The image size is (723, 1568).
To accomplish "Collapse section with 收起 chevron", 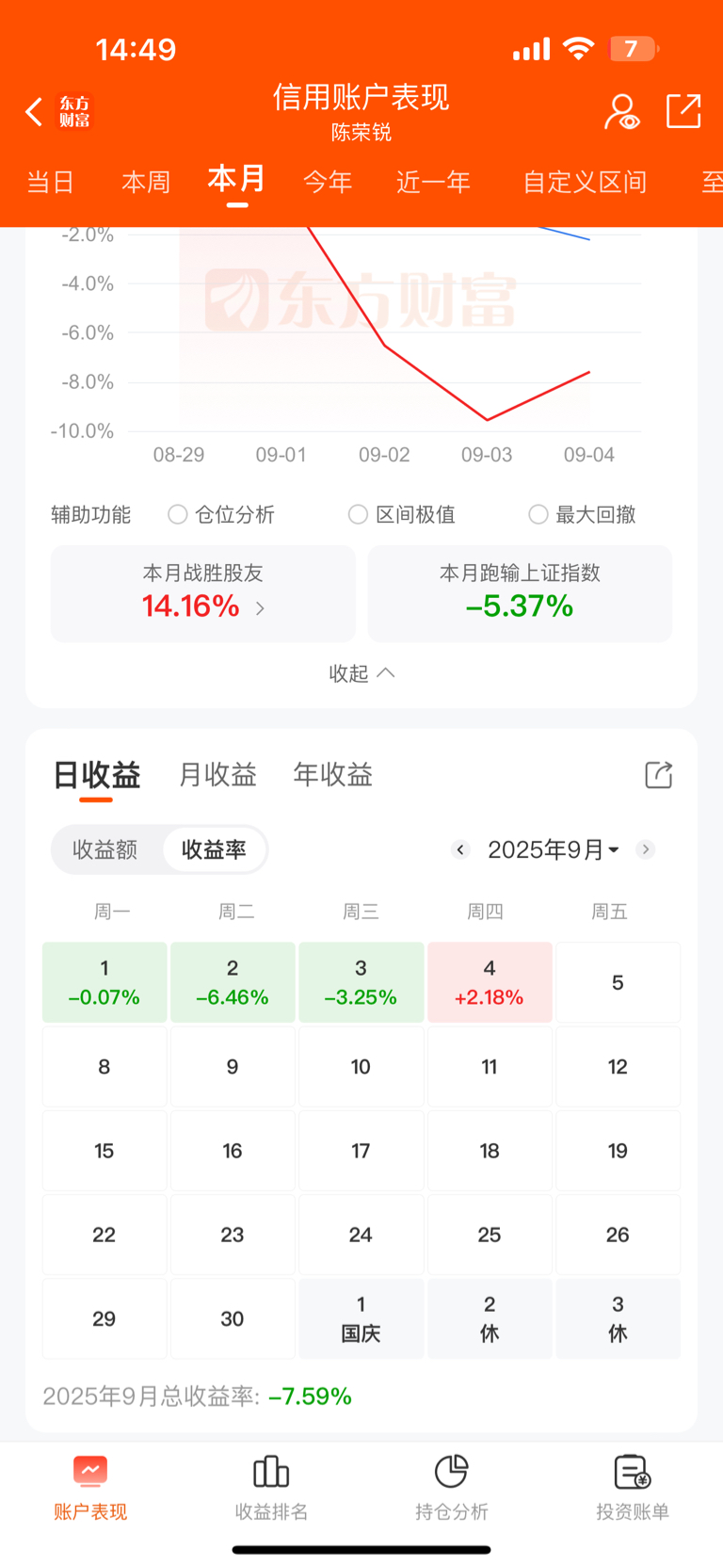I will tap(361, 673).
